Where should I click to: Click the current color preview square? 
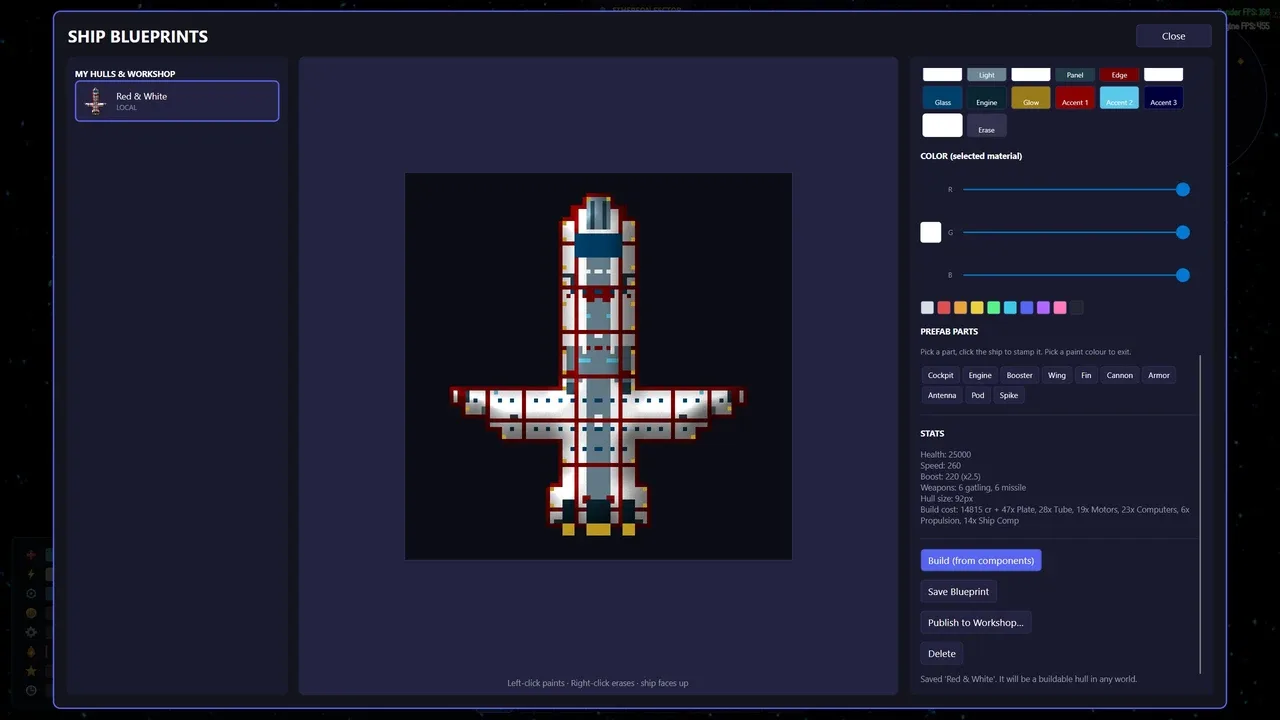tap(931, 232)
